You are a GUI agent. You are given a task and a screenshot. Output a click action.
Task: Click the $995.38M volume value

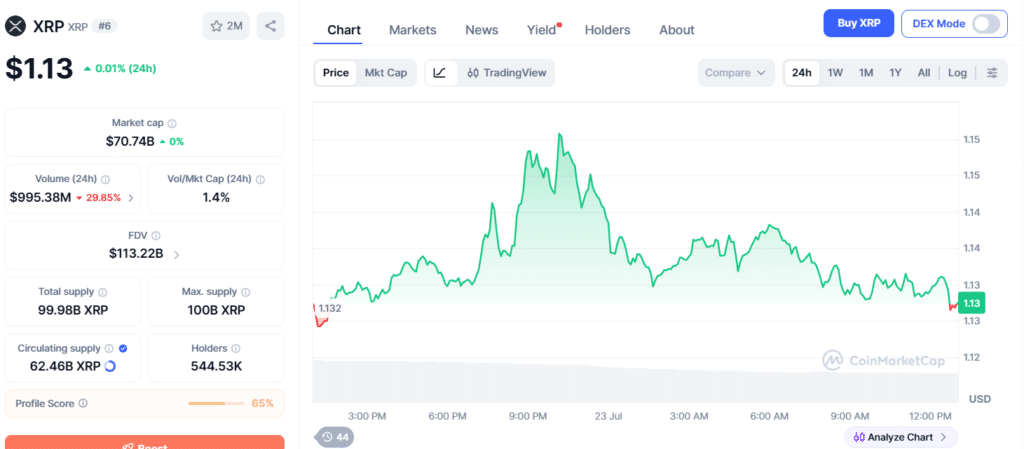[x=40, y=197]
